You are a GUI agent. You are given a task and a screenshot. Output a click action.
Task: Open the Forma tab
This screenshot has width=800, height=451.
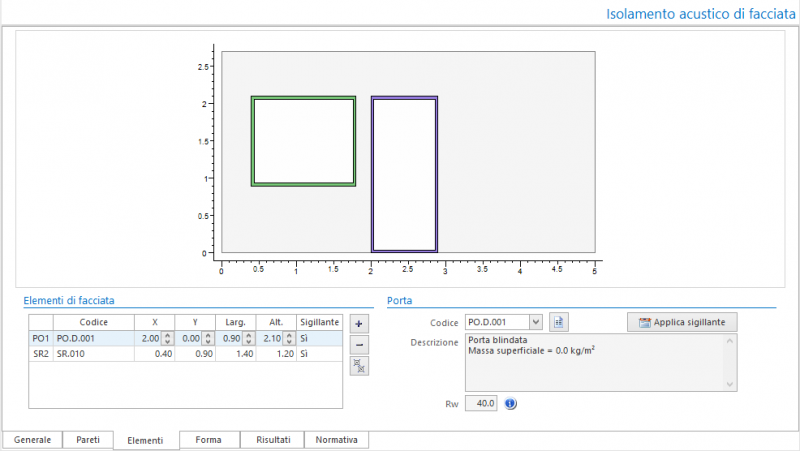tap(209, 440)
